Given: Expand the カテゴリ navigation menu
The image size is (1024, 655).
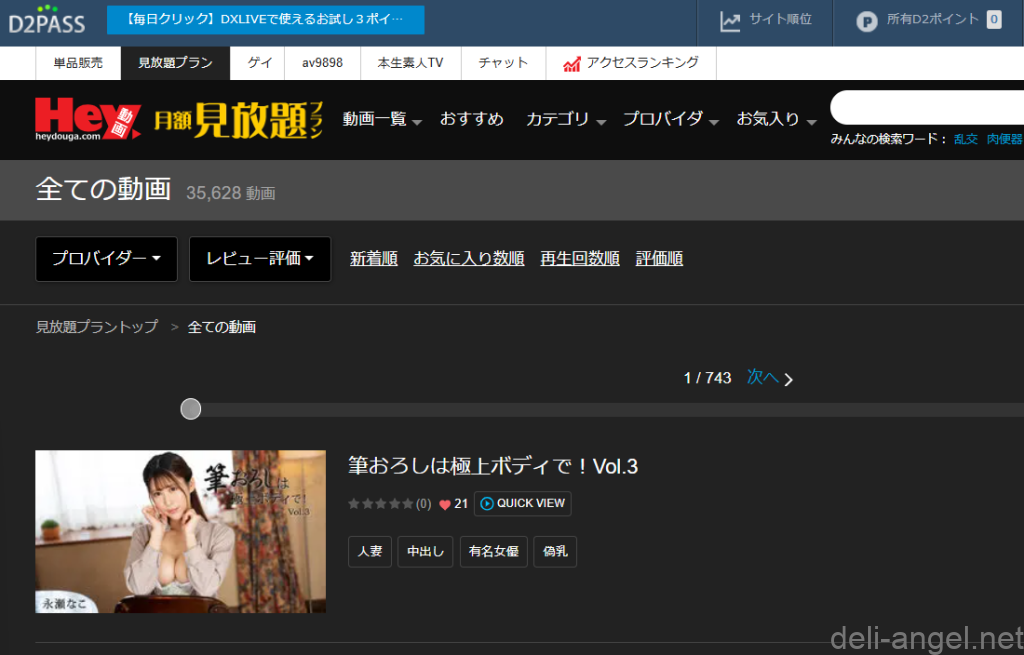Looking at the screenshot, I should click(566, 119).
